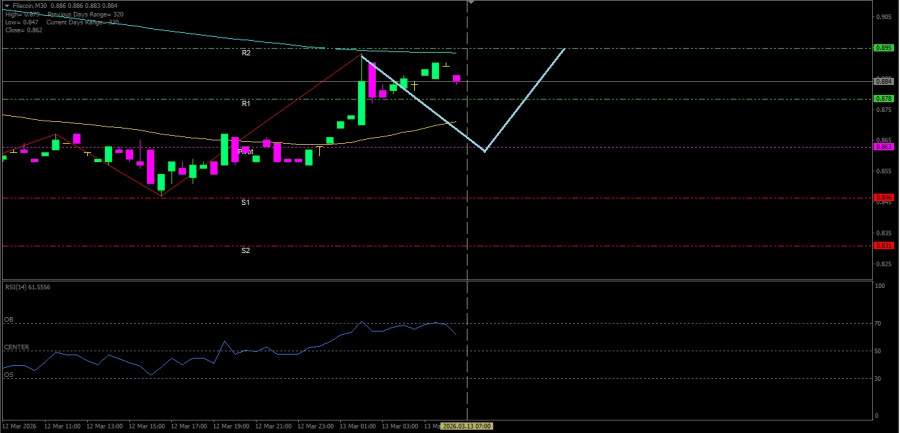Screen dimensions: 900x433
Task: Select the R1 pivot level label
Action: coord(246,104)
